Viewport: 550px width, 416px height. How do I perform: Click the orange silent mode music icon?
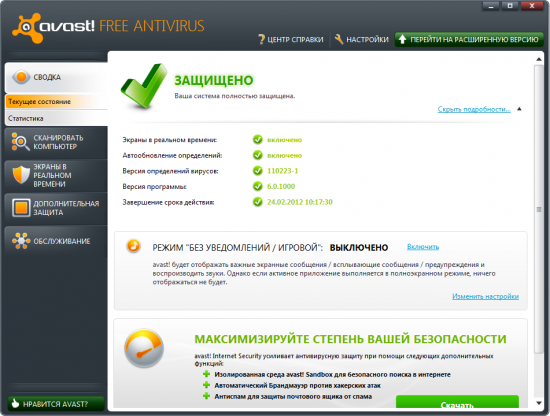(133, 246)
